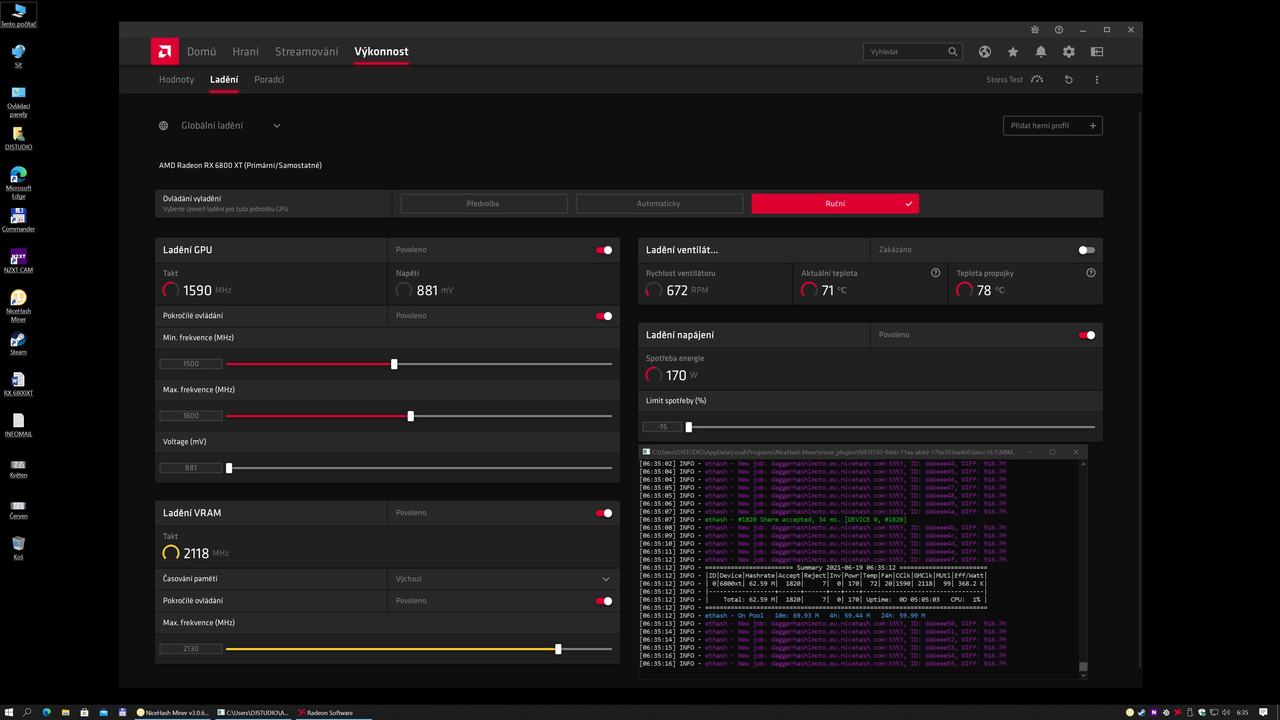Open taskbar search magnifier
Screen dimensions: 1280x720
(28, 712)
